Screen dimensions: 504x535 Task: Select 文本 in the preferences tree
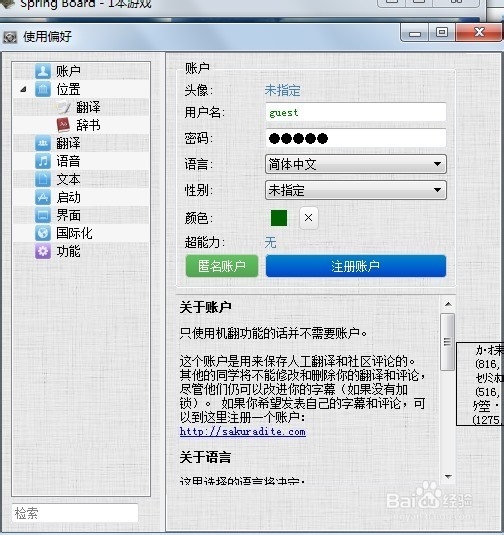click(68, 179)
